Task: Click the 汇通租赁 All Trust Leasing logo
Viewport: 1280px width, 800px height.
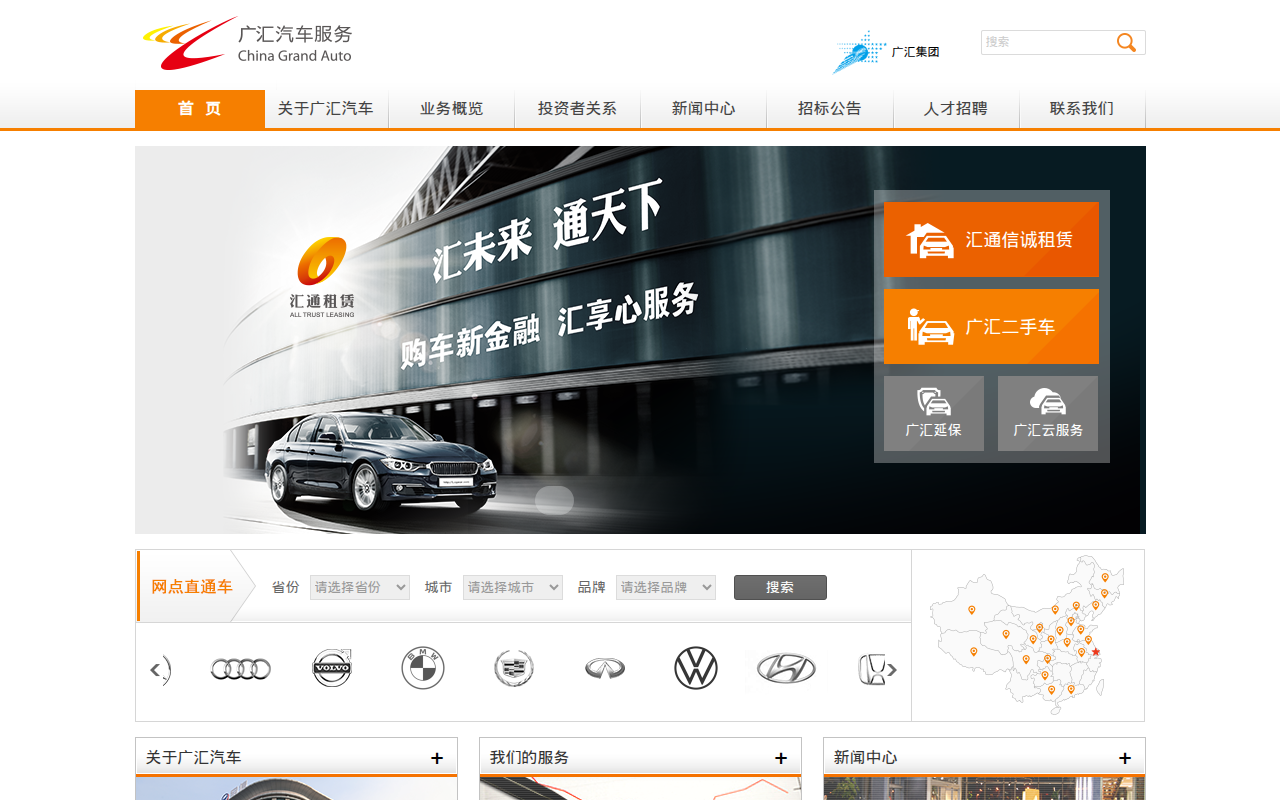Action: coord(322,278)
